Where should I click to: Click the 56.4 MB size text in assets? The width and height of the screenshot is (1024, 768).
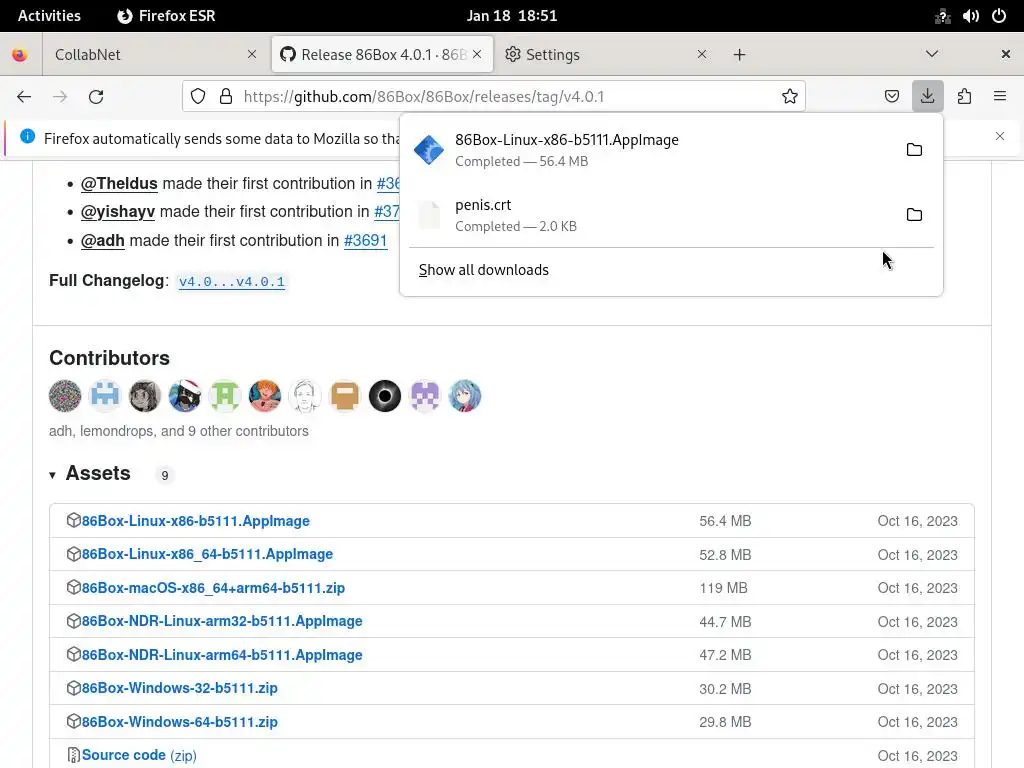click(x=725, y=521)
